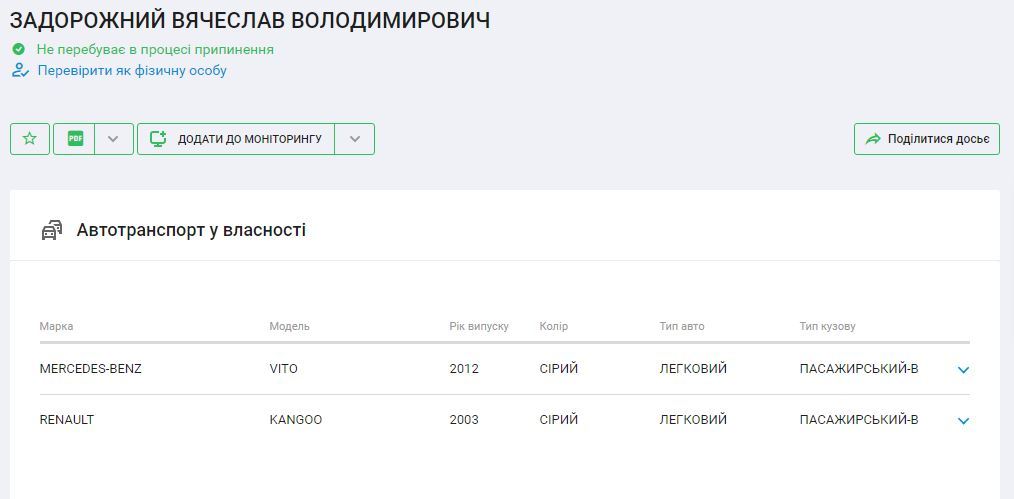Click the Модель column header

click(290, 326)
